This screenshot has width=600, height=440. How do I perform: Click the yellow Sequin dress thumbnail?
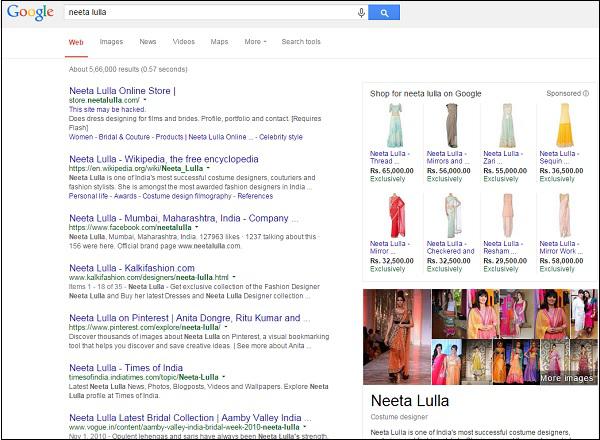coord(564,125)
